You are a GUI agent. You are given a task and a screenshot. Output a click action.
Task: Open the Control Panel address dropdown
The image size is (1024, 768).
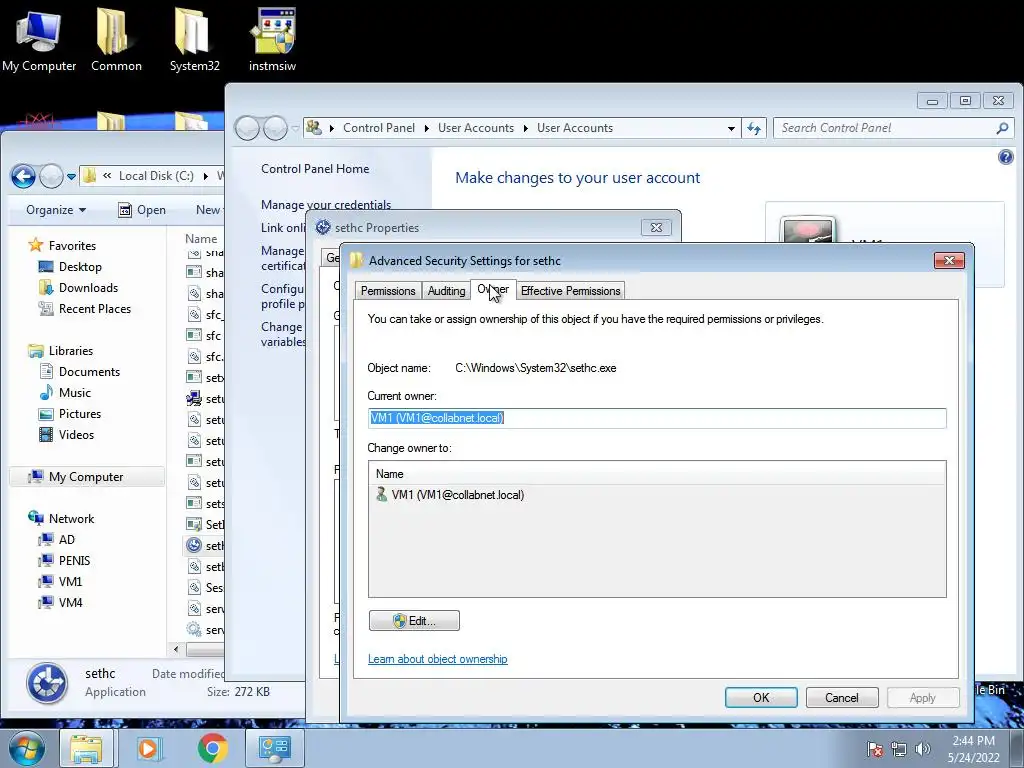[x=731, y=129]
